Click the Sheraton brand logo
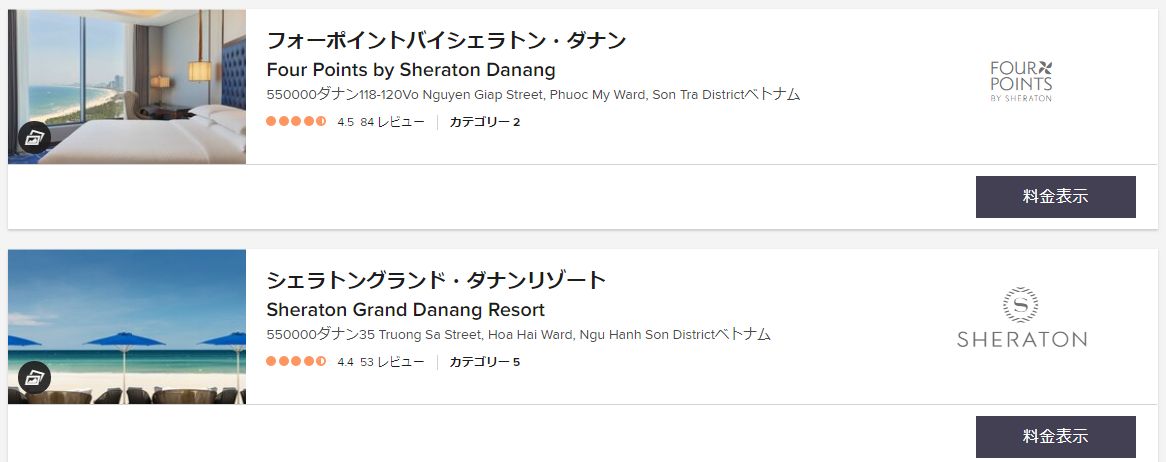The image size is (1166, 462). coord(1021,318)
